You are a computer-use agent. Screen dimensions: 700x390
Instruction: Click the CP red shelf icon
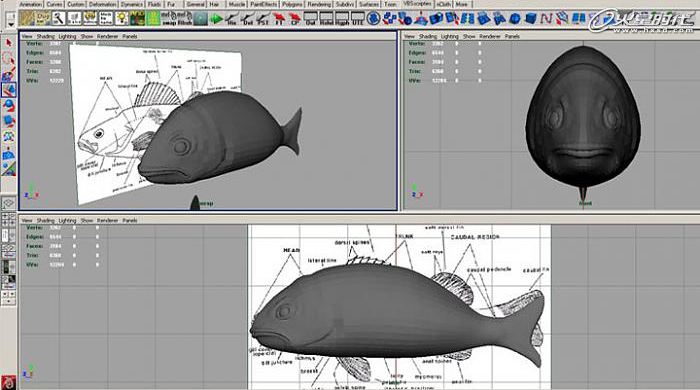[x=295, y=18]
